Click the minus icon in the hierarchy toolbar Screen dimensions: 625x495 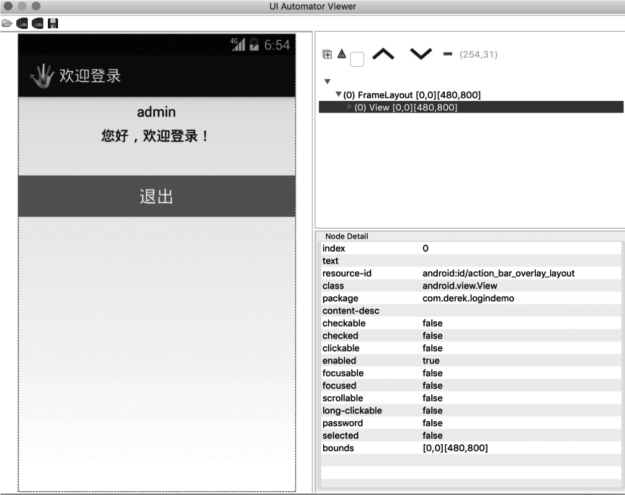coord(448,54)
